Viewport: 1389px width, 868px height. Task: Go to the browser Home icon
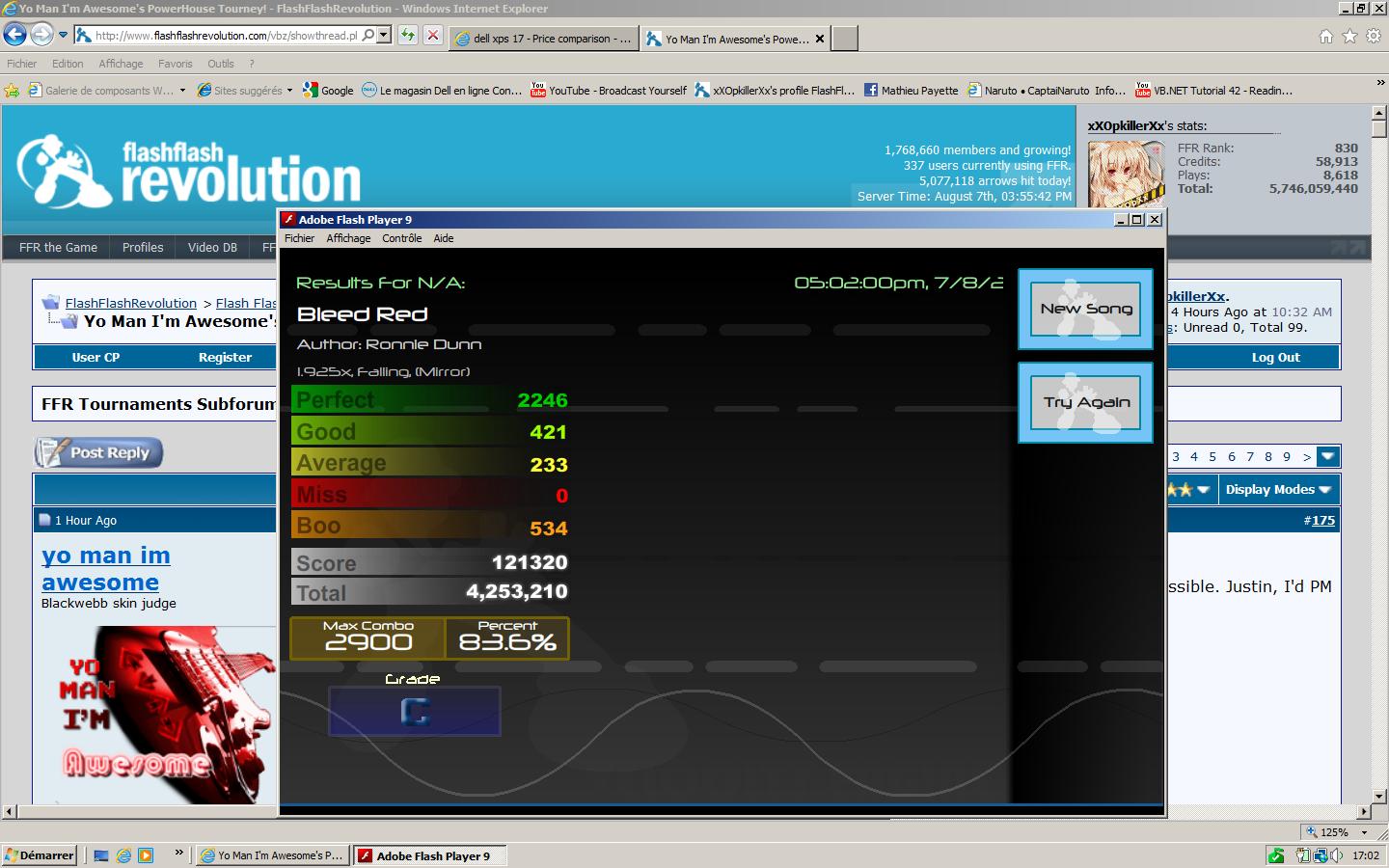click(x=1326, y=37)
